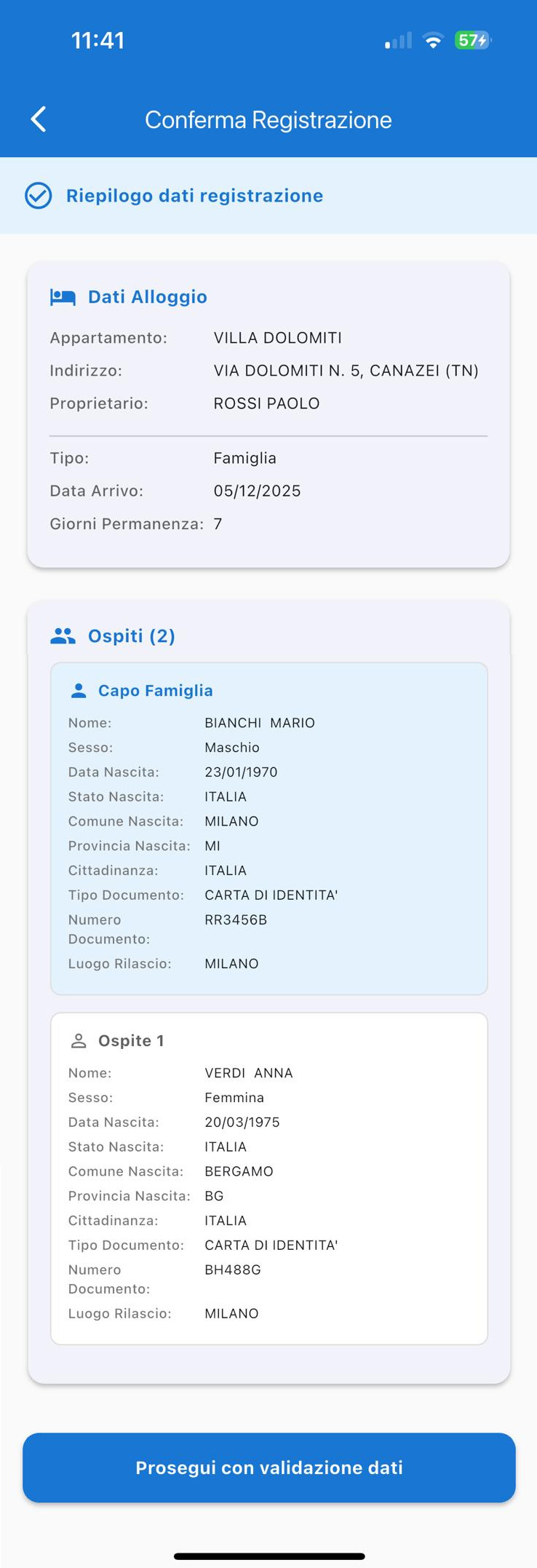Open the Wi-Fi status icon
This screenshot has width=537, height=1568.
(432, 40)
